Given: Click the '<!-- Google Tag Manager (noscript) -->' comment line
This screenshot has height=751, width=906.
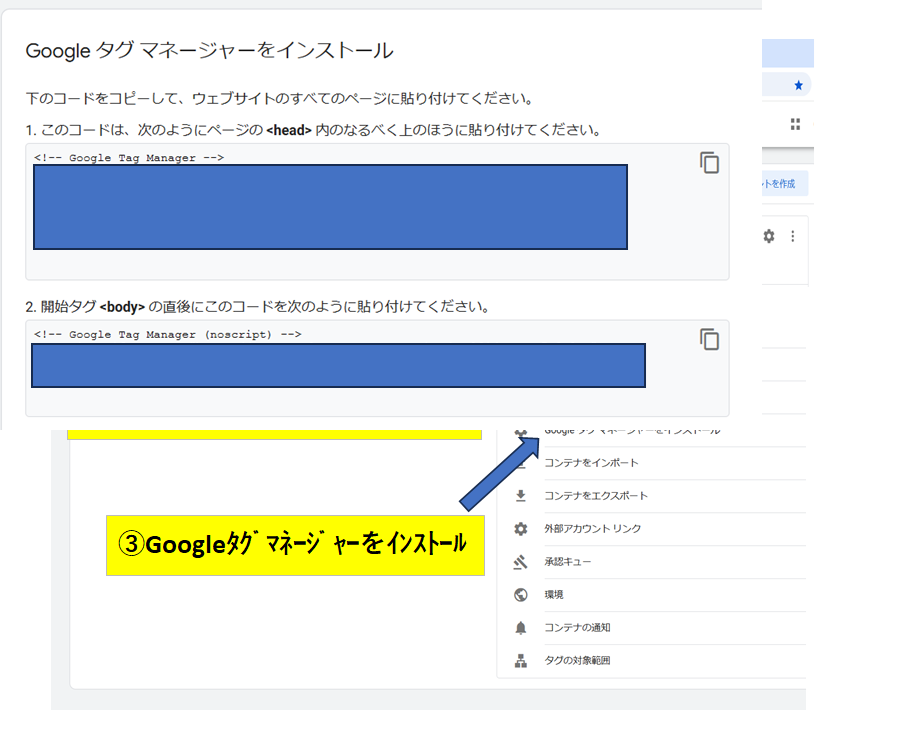Looking at the screenshot, I should pyautogui.click(x=168, y=334).
